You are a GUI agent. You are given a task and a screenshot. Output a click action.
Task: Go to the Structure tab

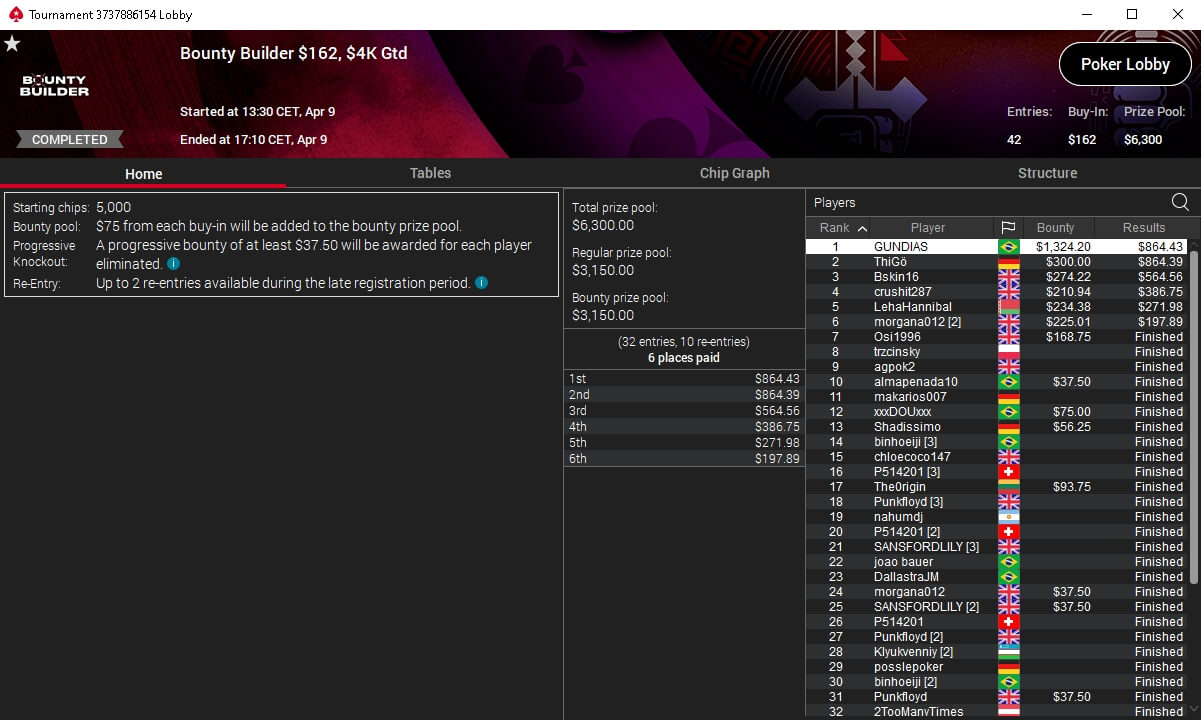(1047, 173)
